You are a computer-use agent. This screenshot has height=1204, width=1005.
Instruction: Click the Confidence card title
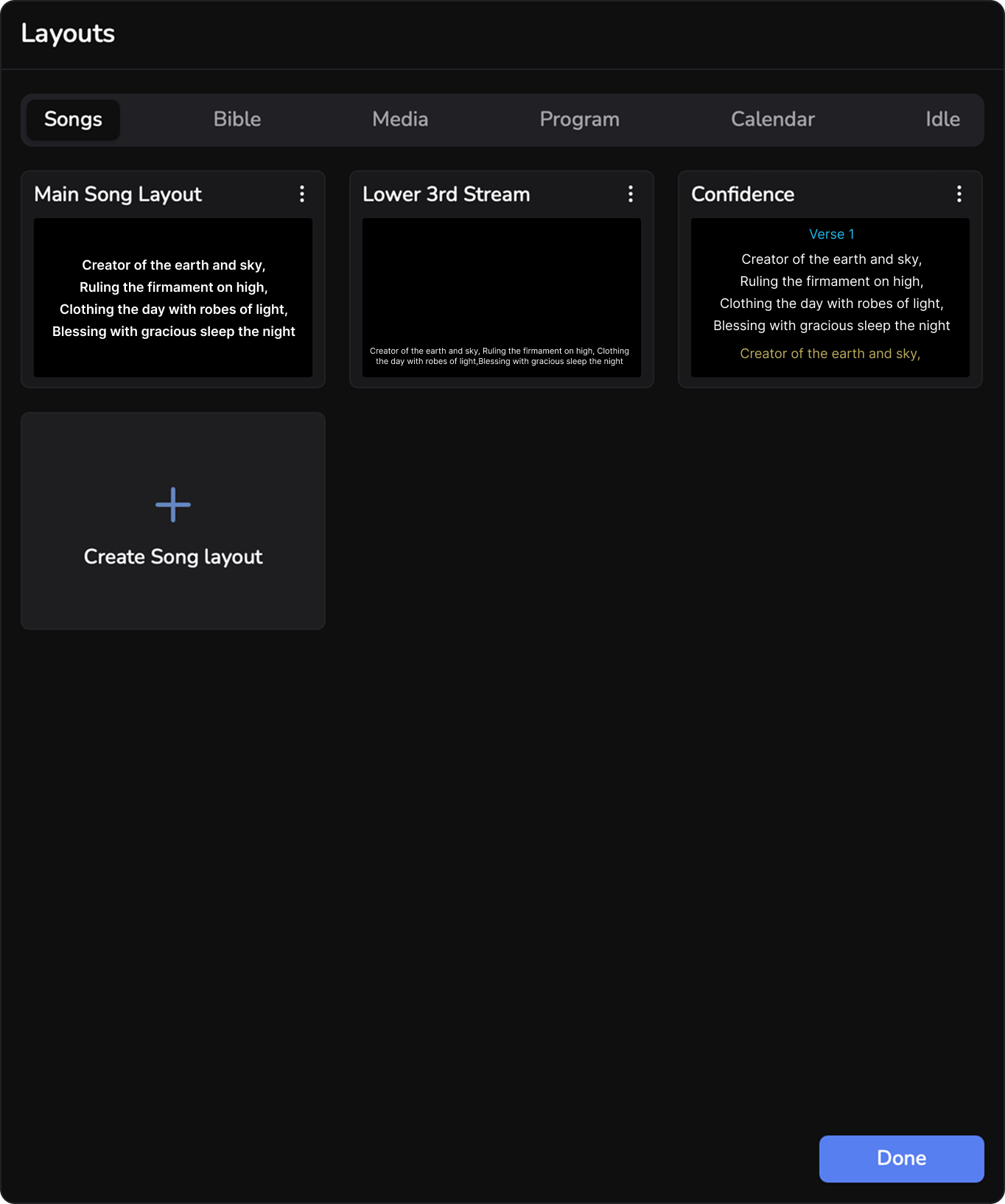point(743,195)
